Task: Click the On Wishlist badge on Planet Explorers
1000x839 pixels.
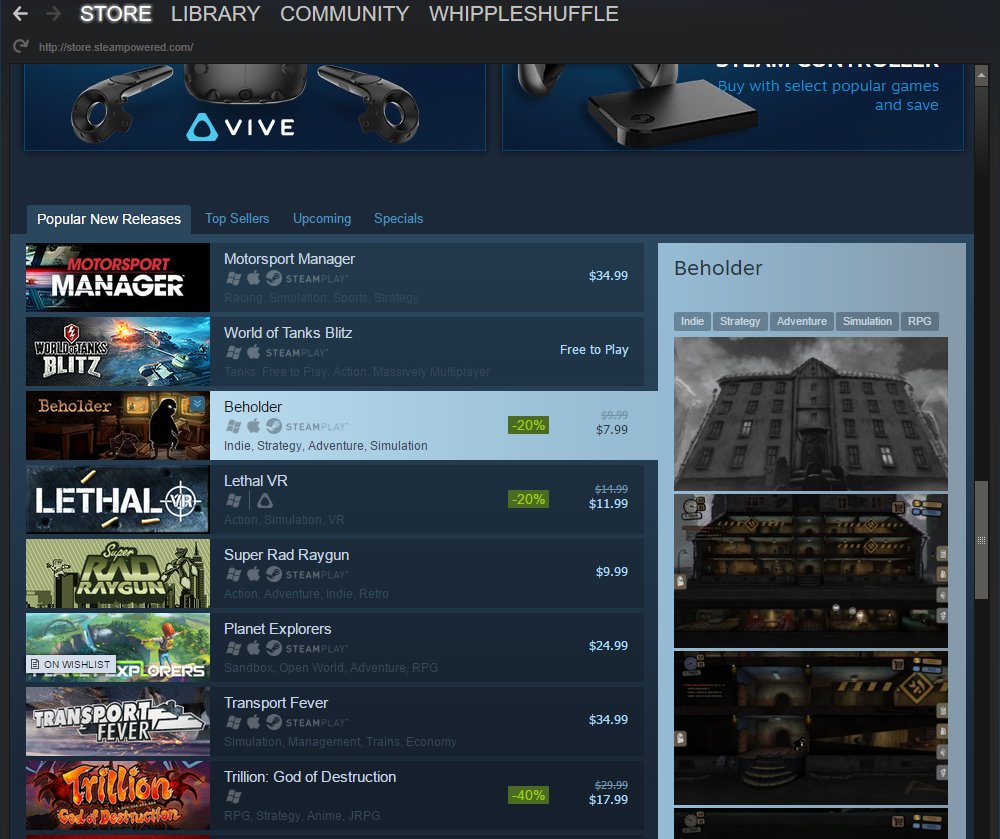Action: coord(71,664)
